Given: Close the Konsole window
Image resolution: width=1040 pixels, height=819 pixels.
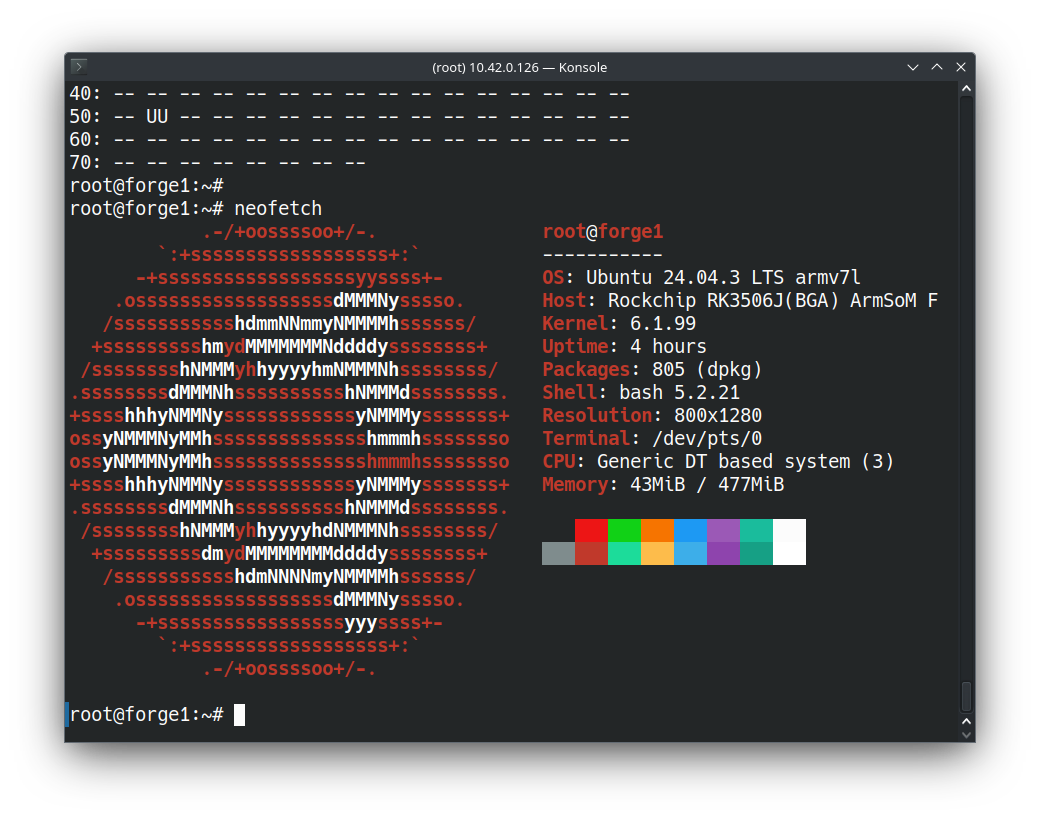Looking at the screenshot, I should (x=961, y=67).
